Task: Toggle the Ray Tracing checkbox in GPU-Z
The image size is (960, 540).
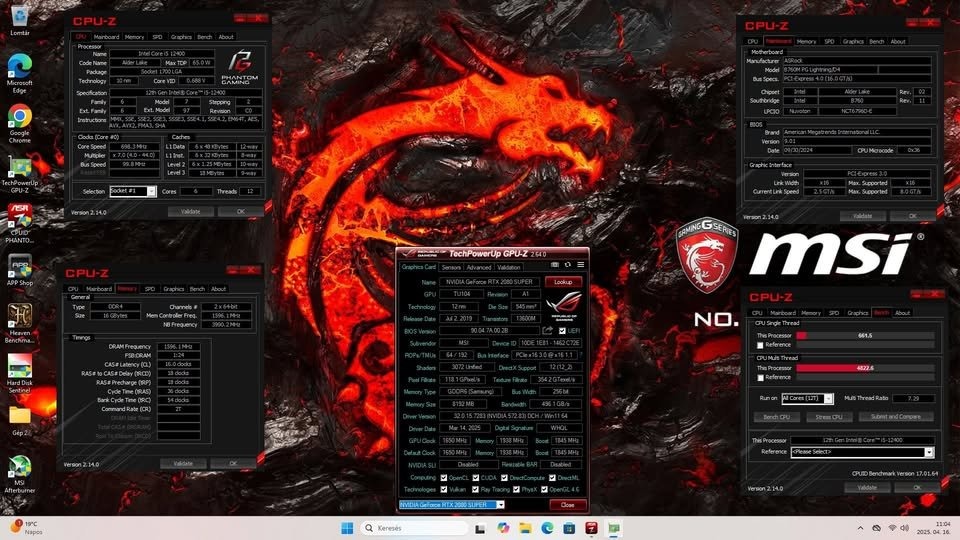Action: coord(476,489)
